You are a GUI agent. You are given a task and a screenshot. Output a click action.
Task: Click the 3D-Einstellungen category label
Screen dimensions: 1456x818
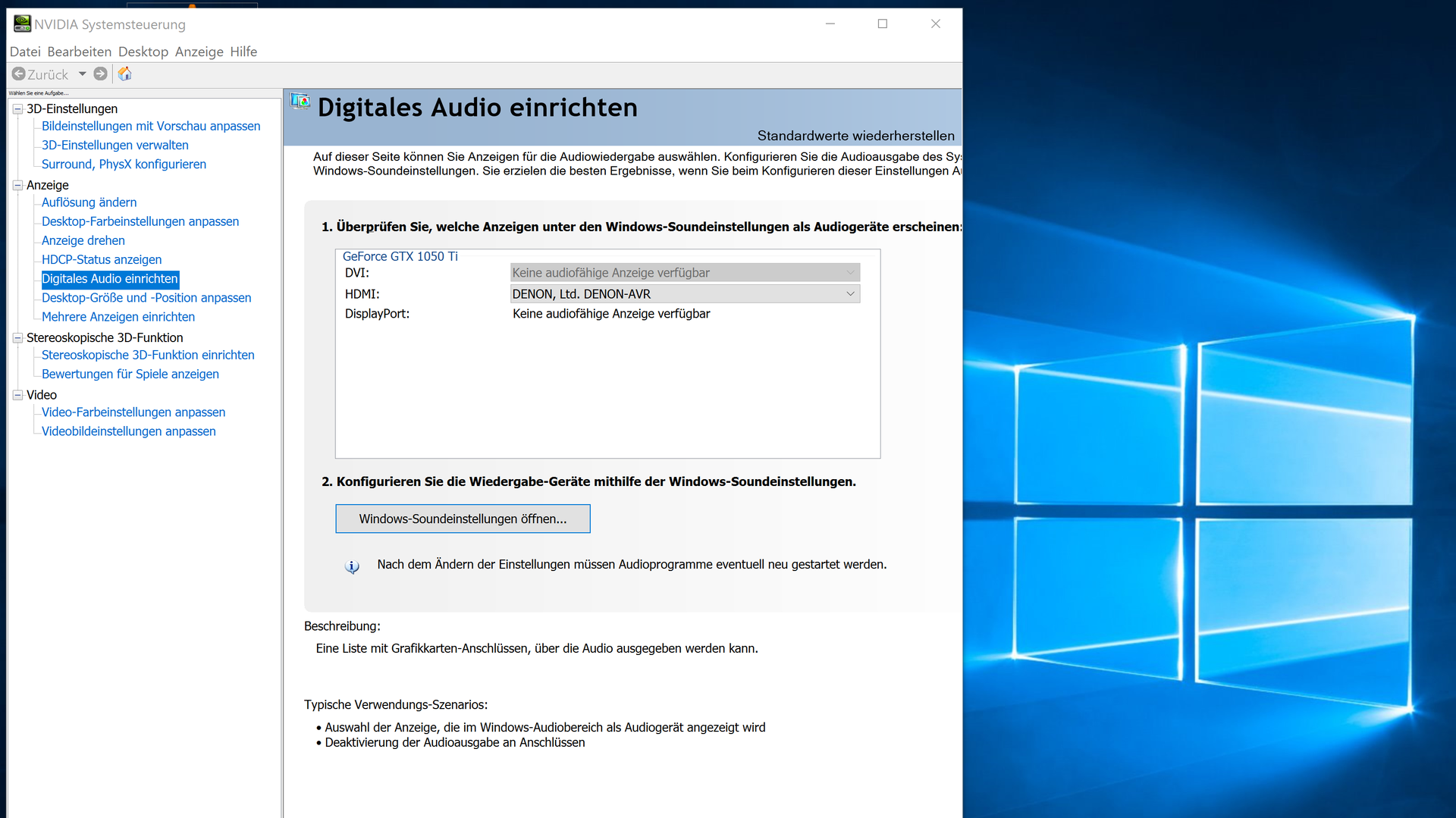[72, 109]
